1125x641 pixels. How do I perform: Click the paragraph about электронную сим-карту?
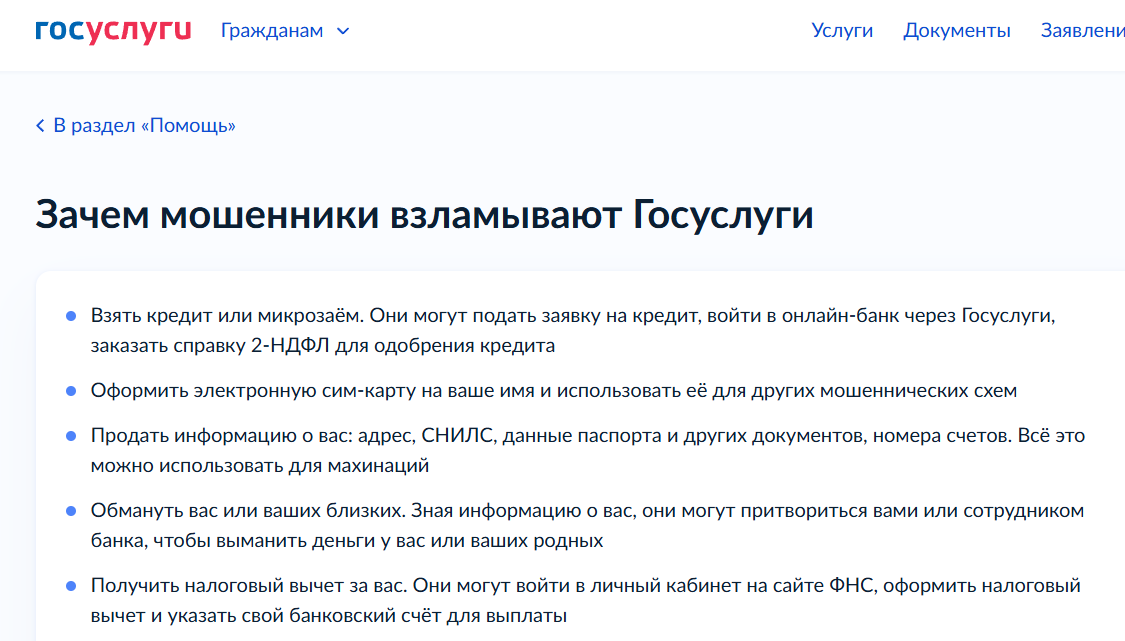pyautogui.click(x=553, y=391)
